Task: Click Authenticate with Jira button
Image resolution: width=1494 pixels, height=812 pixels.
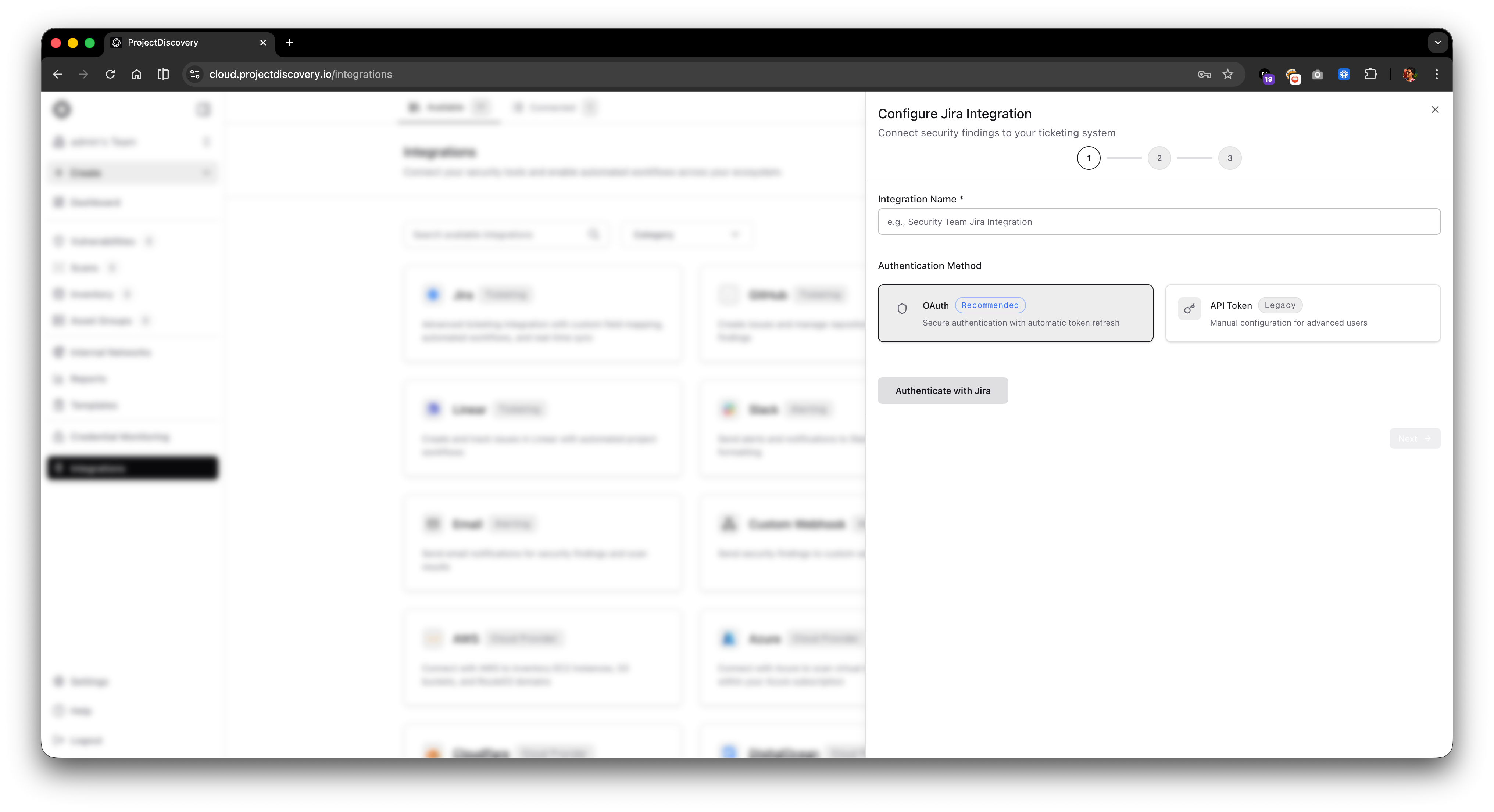Action: point(943,391)
